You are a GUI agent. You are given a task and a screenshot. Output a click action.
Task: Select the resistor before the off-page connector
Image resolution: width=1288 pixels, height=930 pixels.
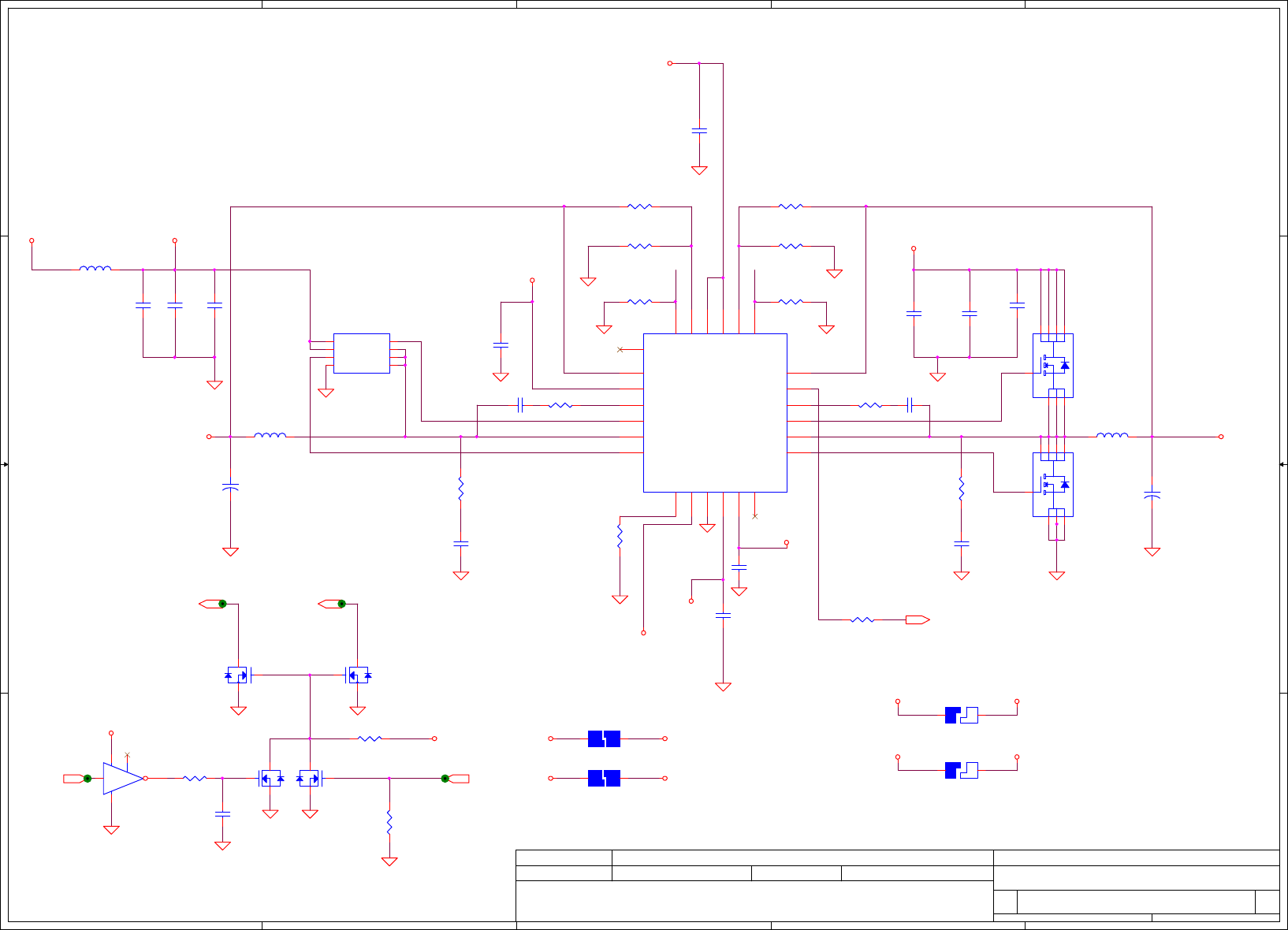click(x=862, y=620)
